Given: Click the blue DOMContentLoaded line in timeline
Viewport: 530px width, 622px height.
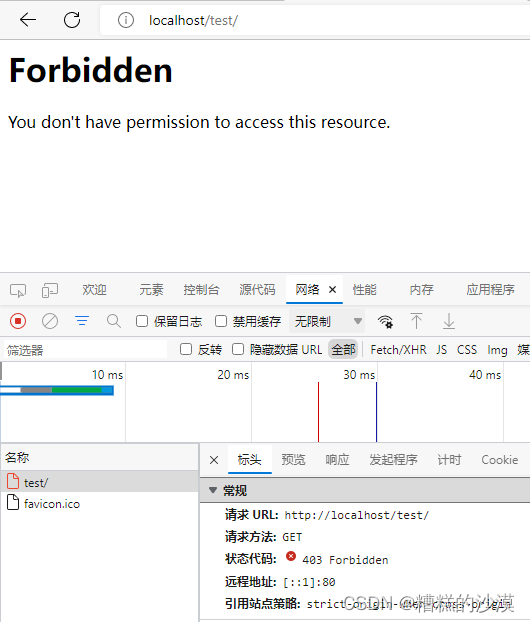Looking at the screenshot, I should (x=376, y=412).
